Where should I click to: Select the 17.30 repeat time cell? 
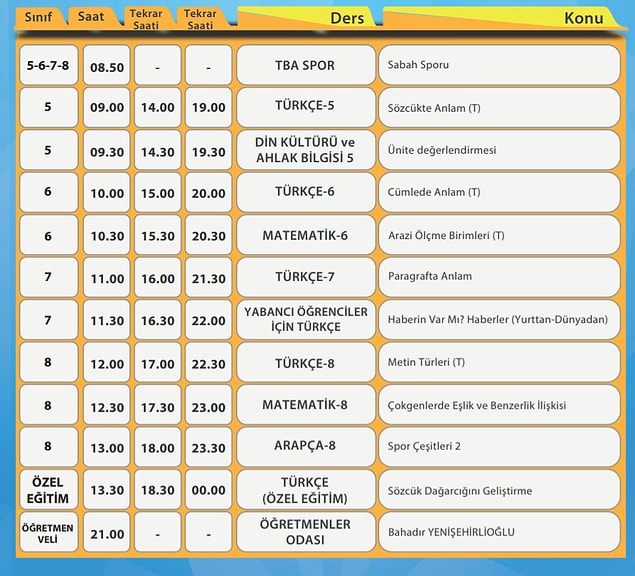pyautogui.click(x=158, y=405)
